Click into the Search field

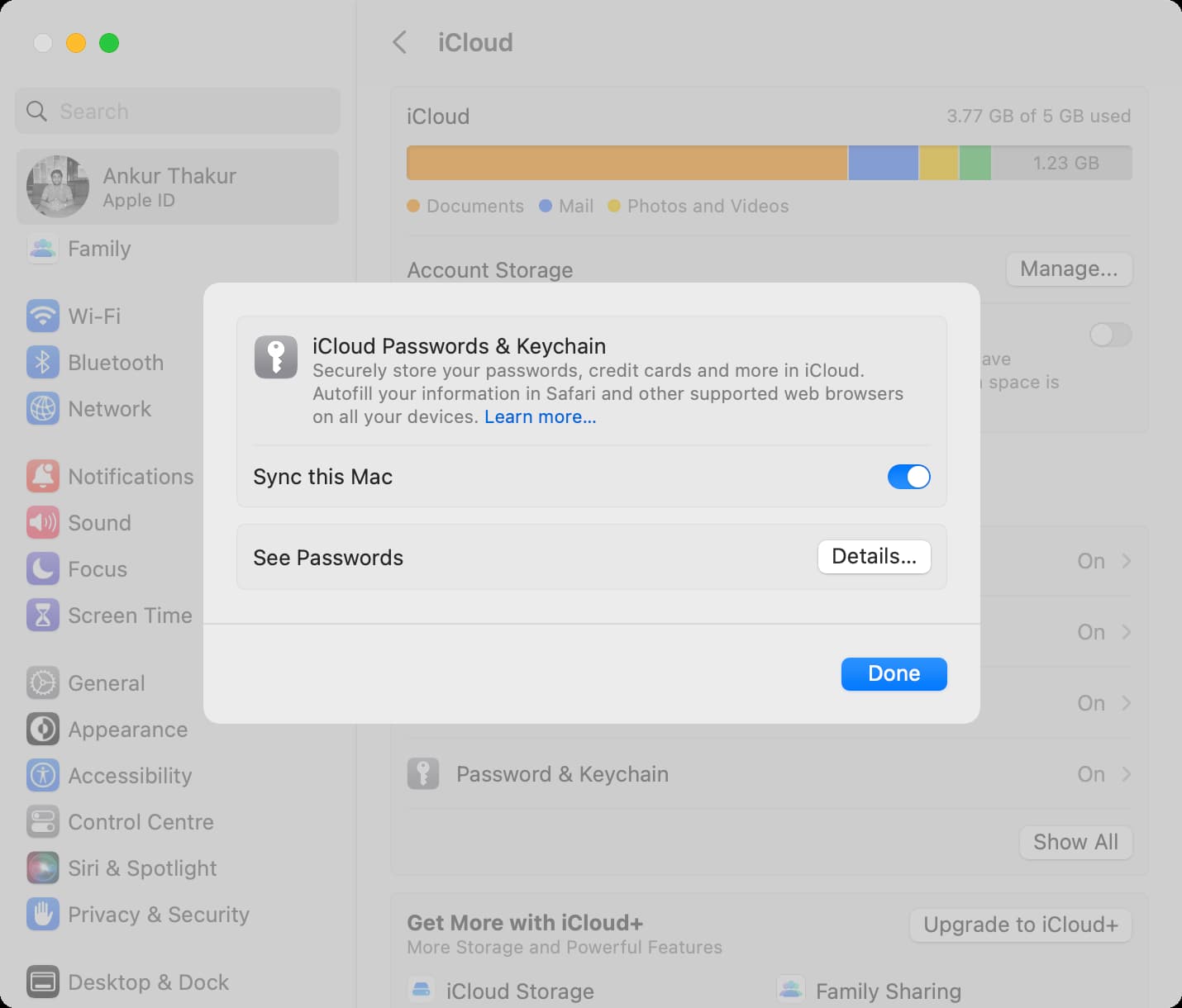pyautogui.click(x=178, y=111)
